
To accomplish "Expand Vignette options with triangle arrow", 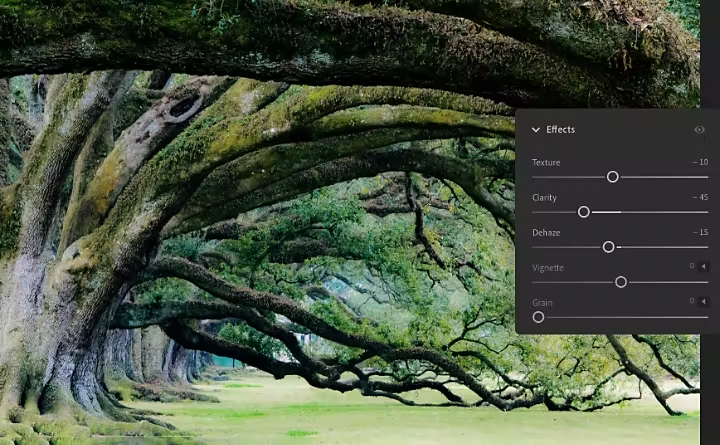I will [703, 267].
